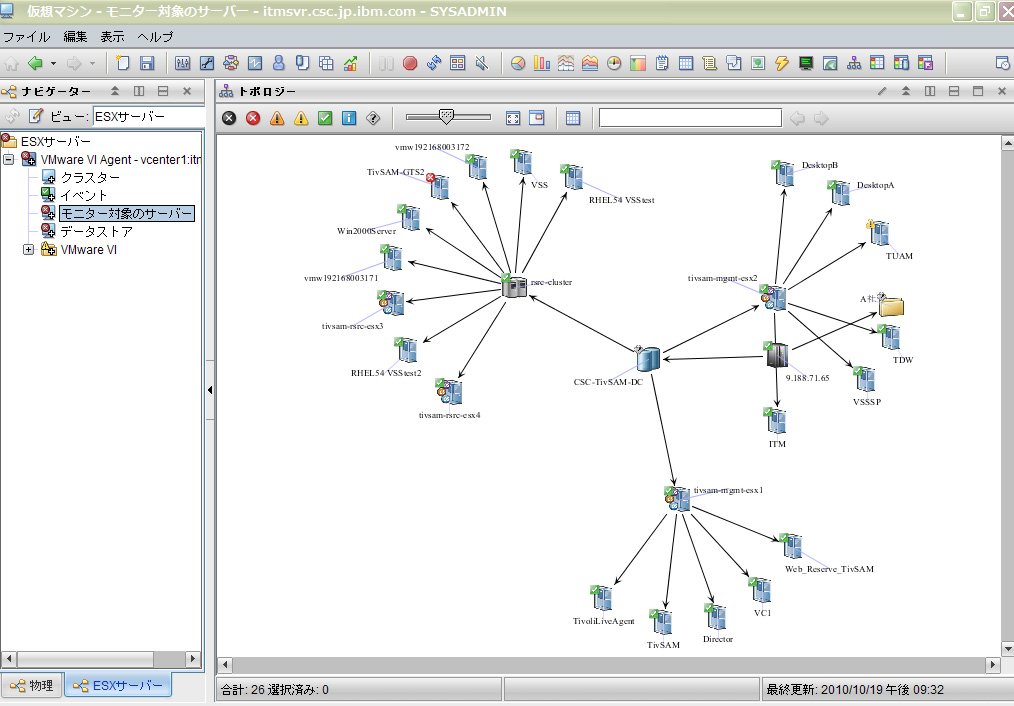Image resolution: width=1014 pixels, height=706 pixels.
Task: Click the lightning bolt Take Action icon
Action: pyautogui.click(x=782, y=63)
